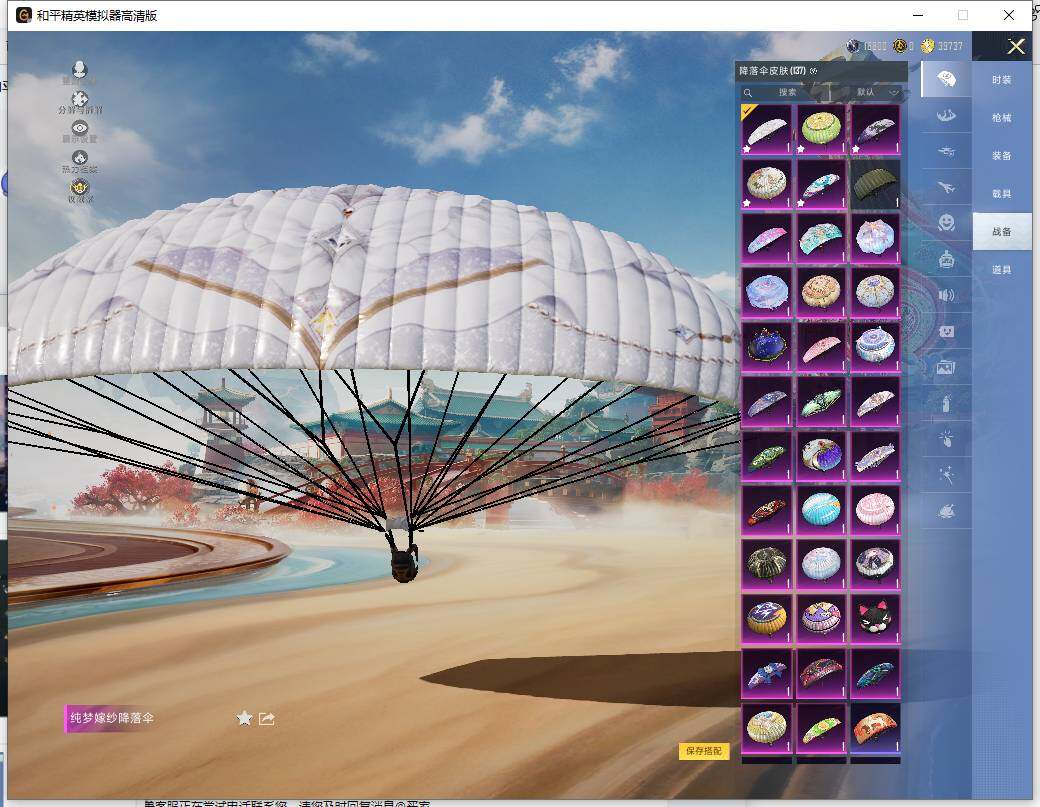The image size is (1040, 807).
Task: Open the picture gallery category icon
Action: [x=946, y=367]
